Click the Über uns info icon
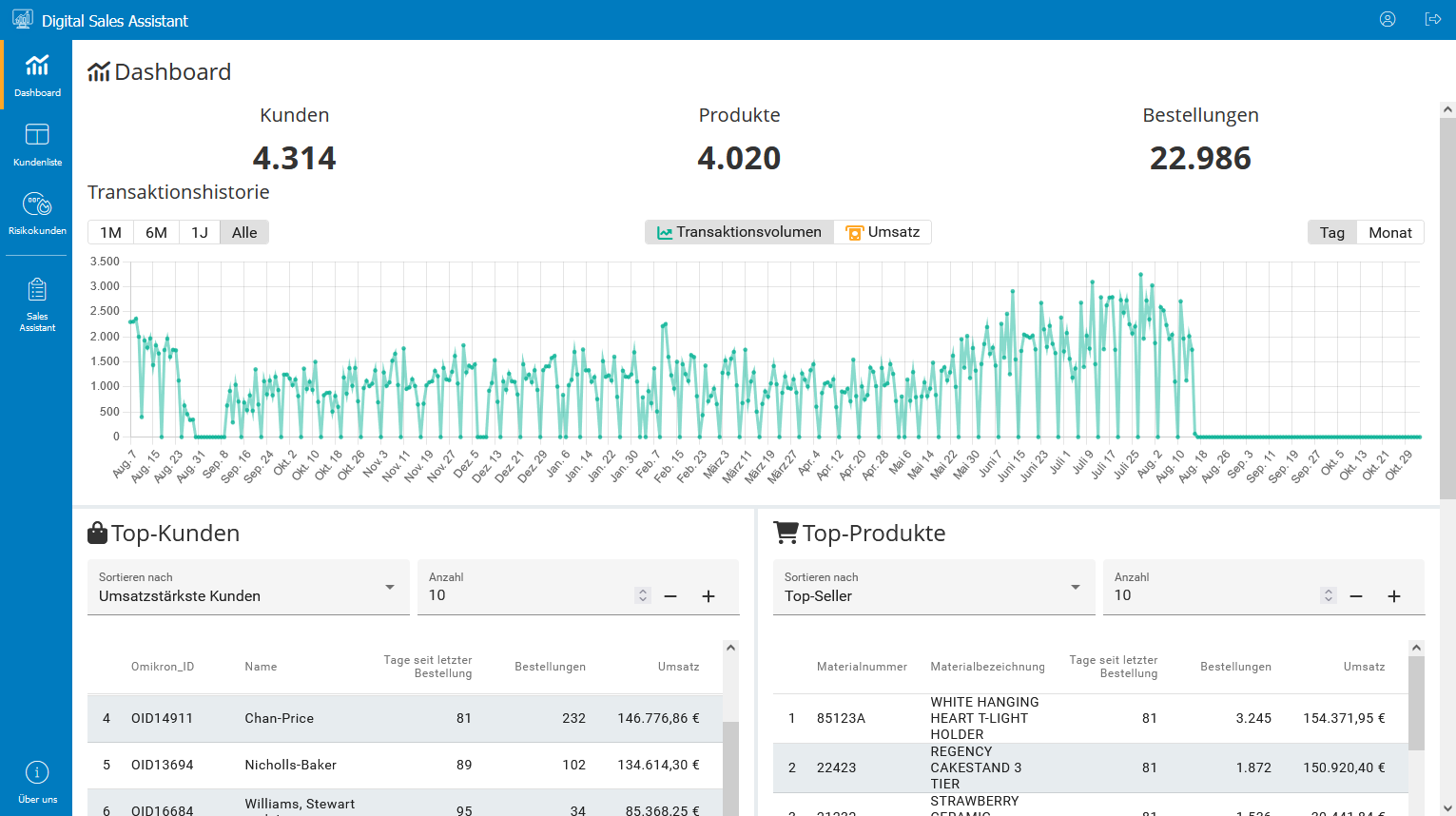 pos(37,772)
